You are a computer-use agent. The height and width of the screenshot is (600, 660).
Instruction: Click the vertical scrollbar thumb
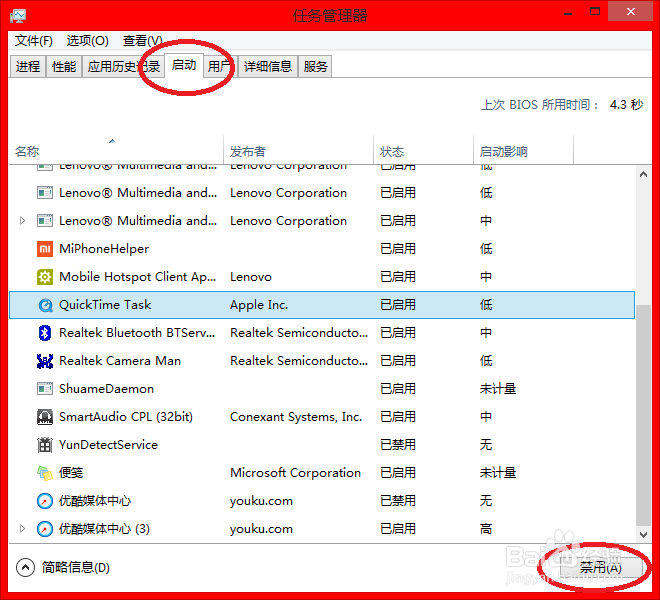click(x=643, y=415)
